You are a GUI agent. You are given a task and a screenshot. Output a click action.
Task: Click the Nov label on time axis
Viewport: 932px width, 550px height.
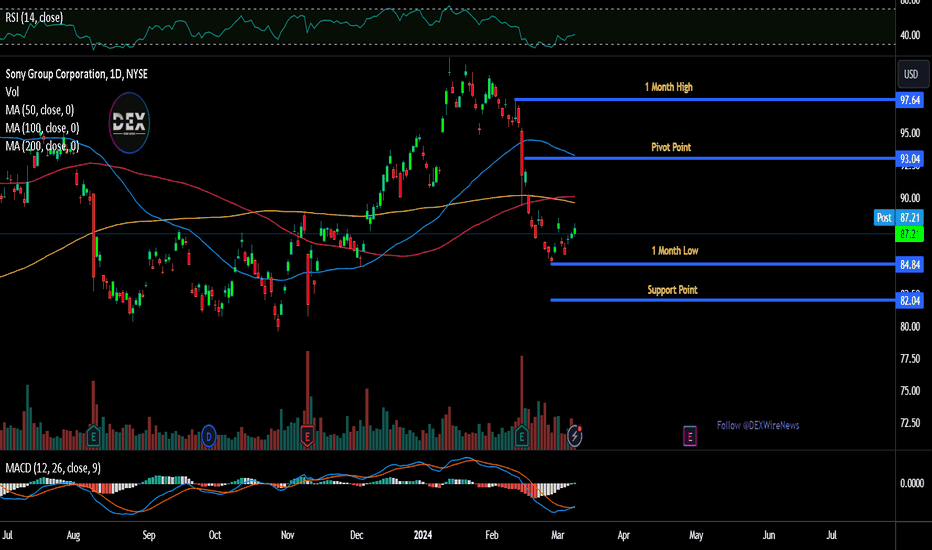click(287, 535)
